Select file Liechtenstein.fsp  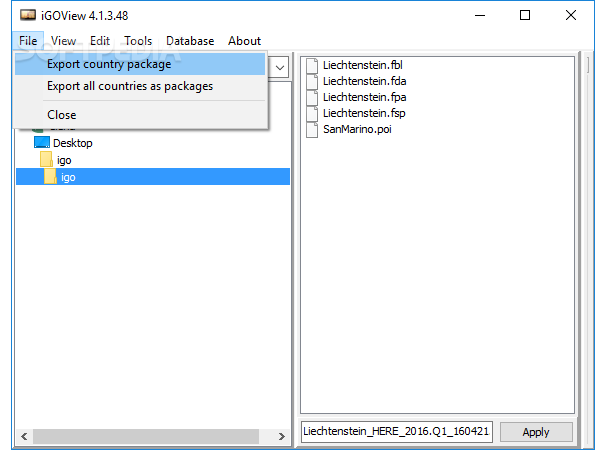[x=364, y=113]
